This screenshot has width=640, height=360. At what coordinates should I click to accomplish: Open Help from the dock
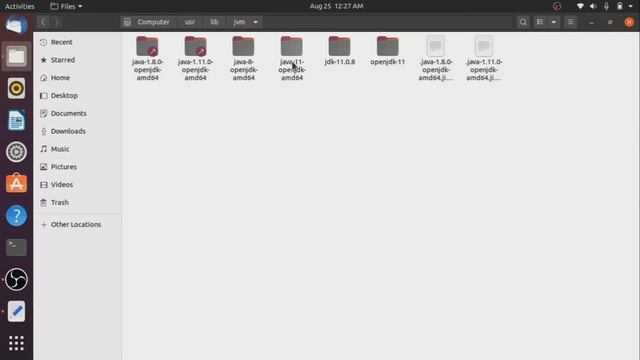click(16, 216)
